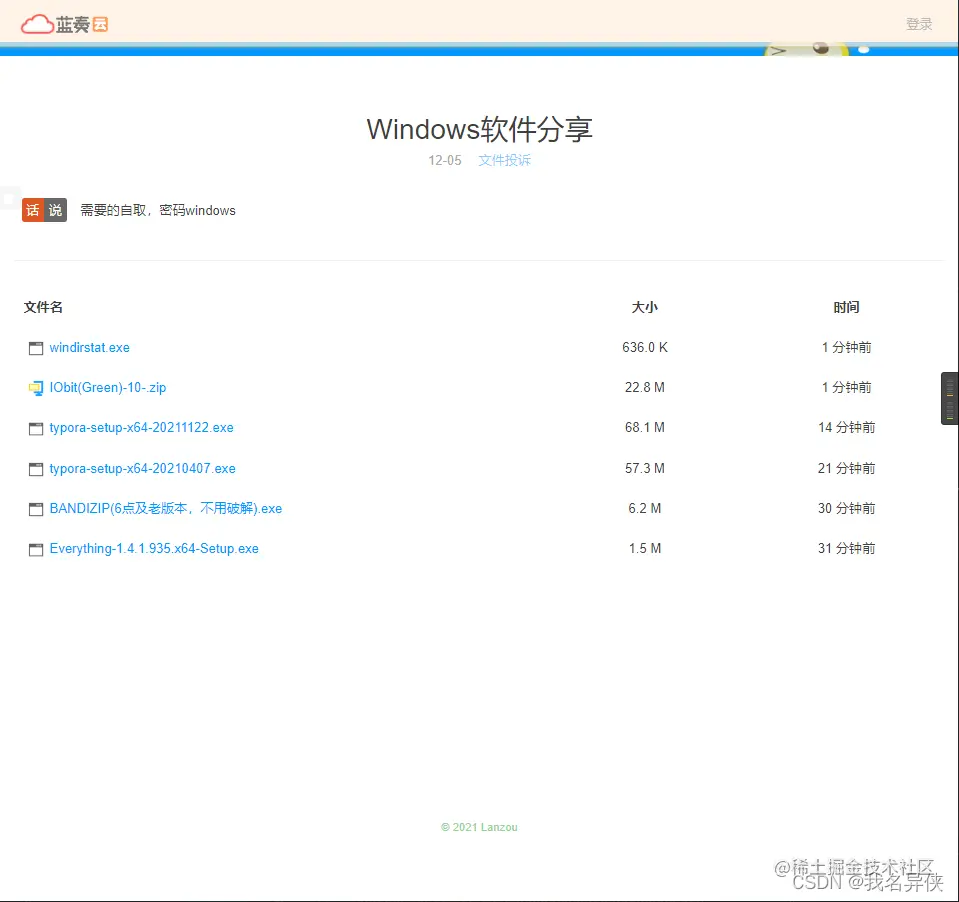959x902 pixels.
Task: Click the © 2021 Lanzou footer text
Action: click(480, 827)
